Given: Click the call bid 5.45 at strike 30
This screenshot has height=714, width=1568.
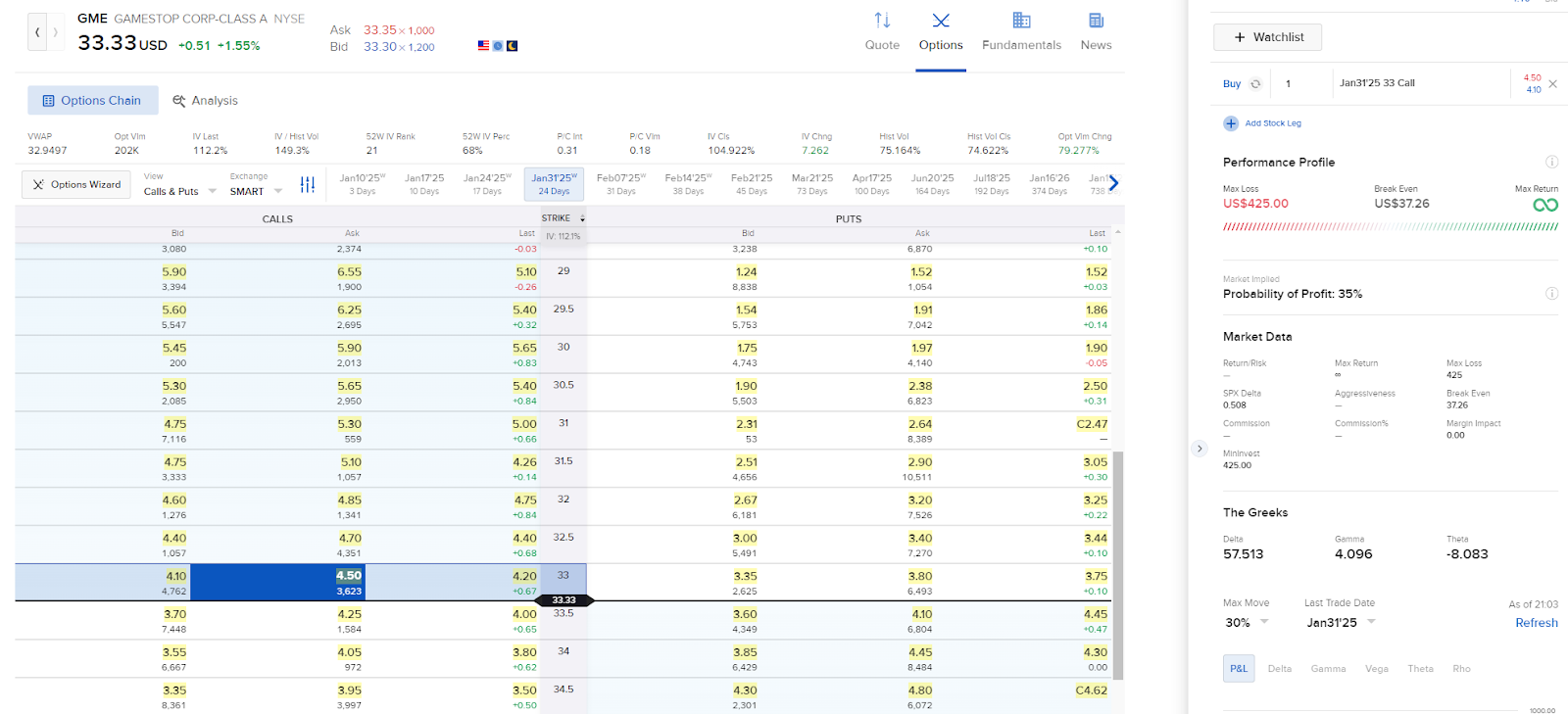Looking at the screenshot, I should 174,348.
